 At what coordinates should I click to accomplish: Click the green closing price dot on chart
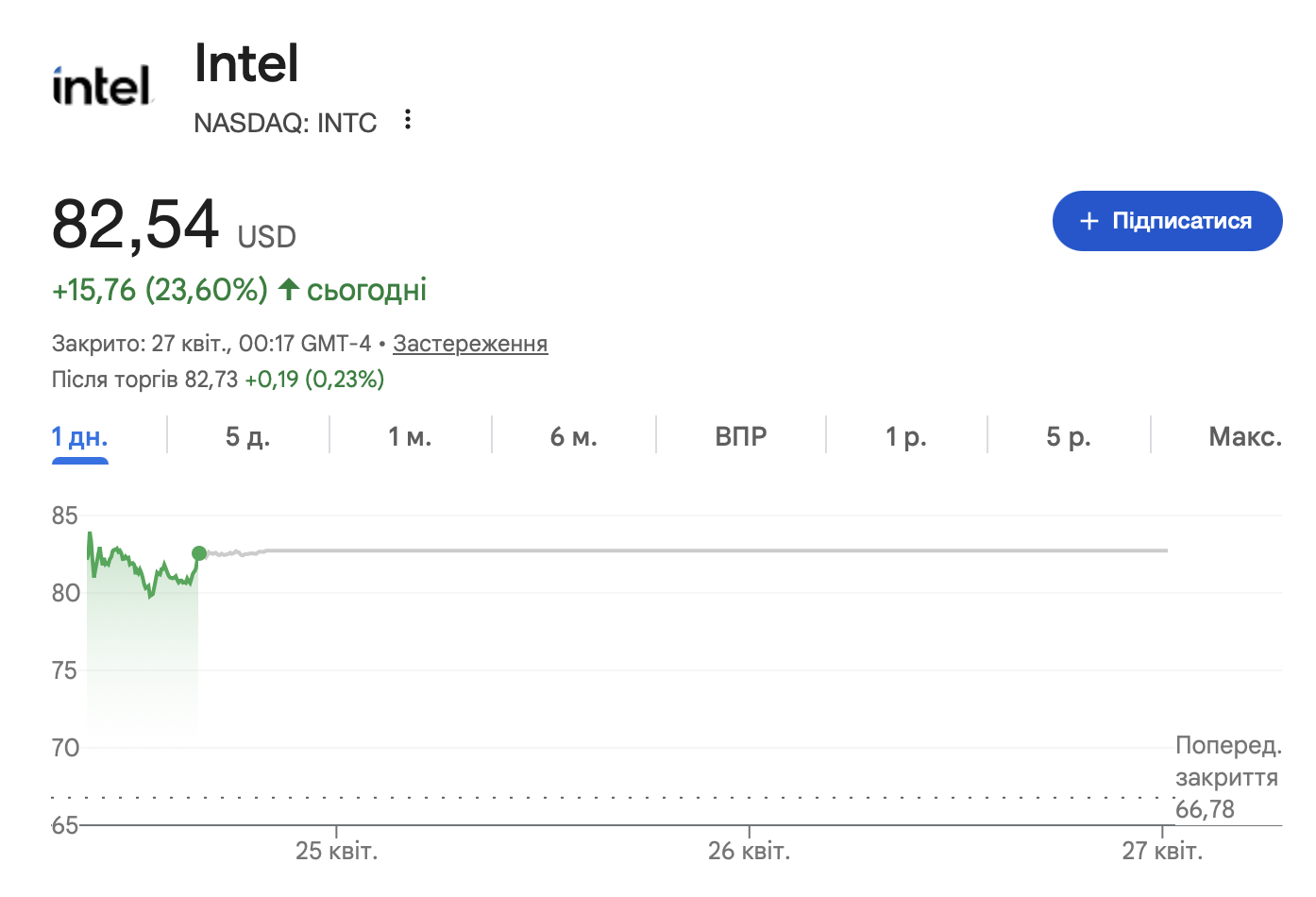tap(199, 553)
